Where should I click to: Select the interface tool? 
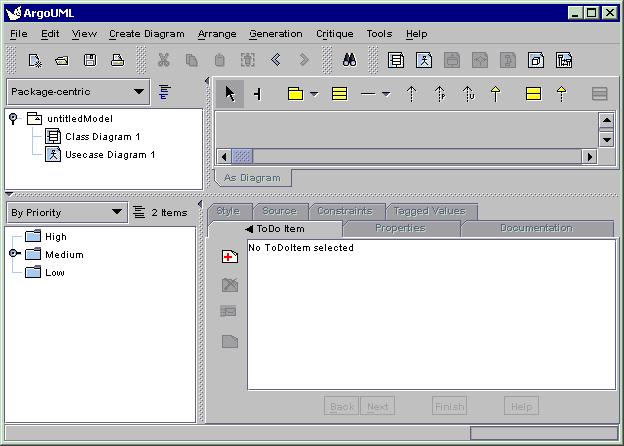click(533, 94)
